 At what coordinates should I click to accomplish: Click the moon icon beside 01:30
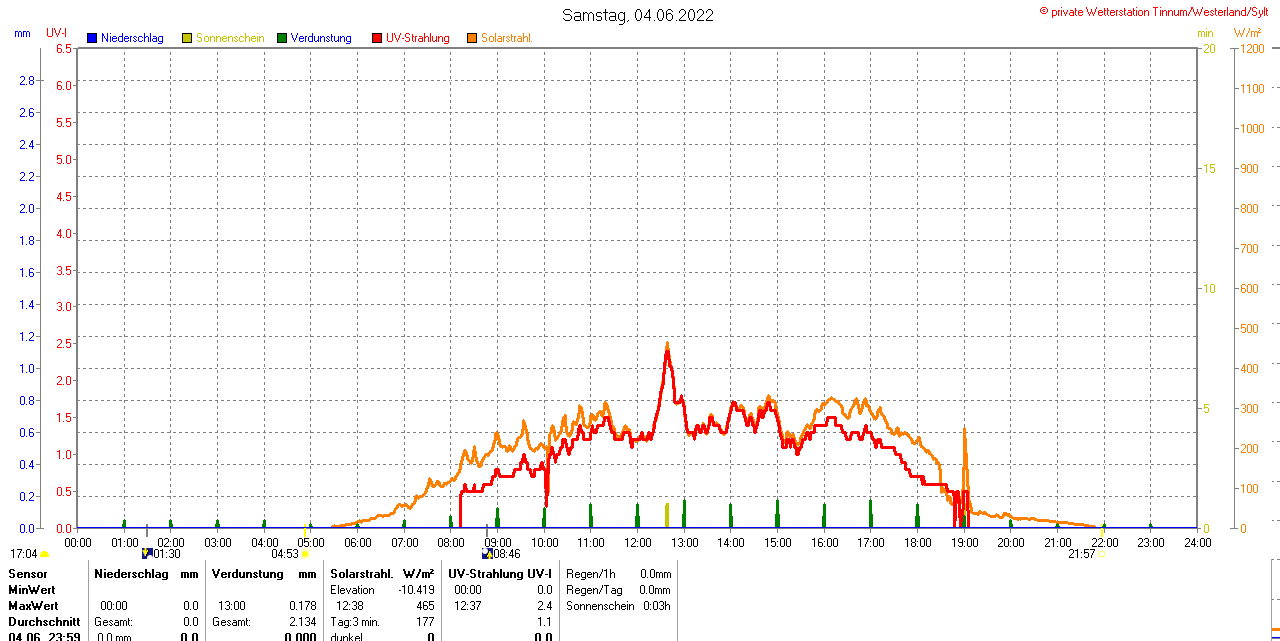147,553
